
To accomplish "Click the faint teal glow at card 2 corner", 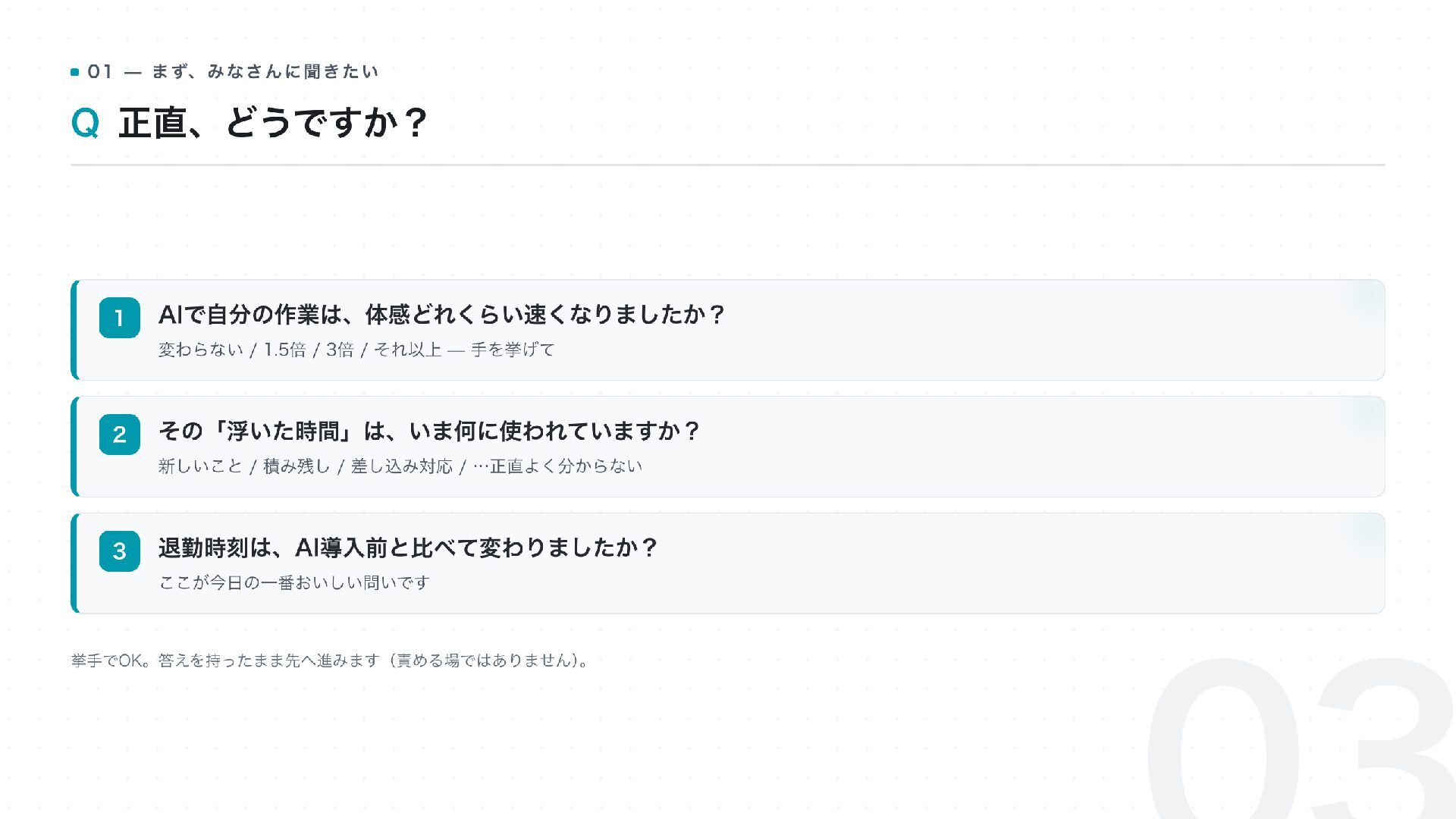I will click(x=1365, y=416).
